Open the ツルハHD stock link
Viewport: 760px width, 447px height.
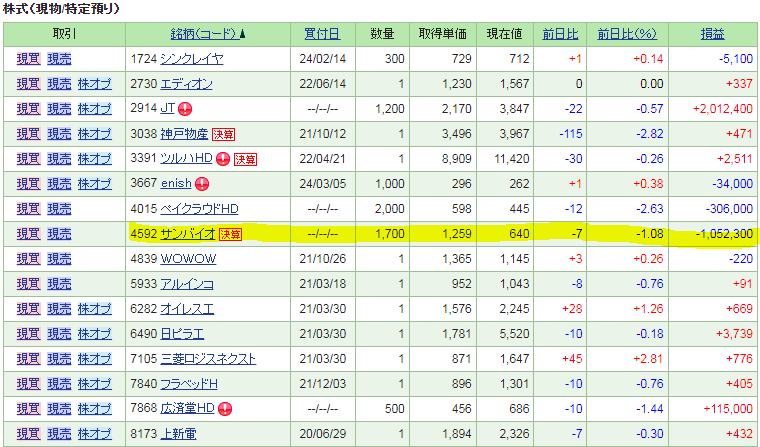(186, 159)
